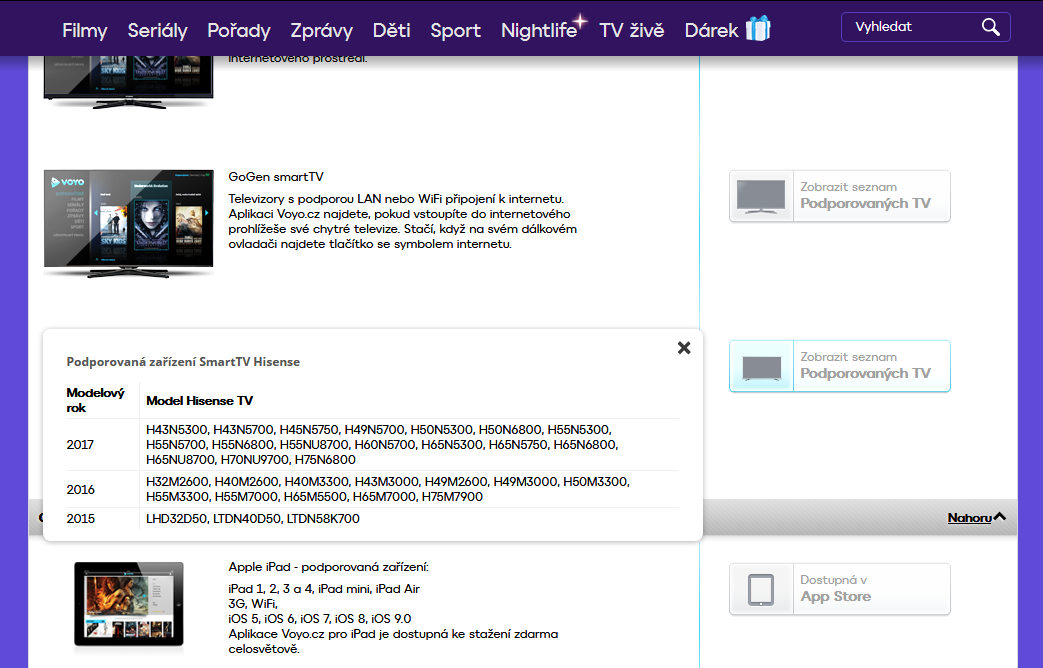Click the 'Podporovaná zařízení SmartTV Hisense' title
Viewport: 1043px width, 668px height.
[x=183, y=362]
